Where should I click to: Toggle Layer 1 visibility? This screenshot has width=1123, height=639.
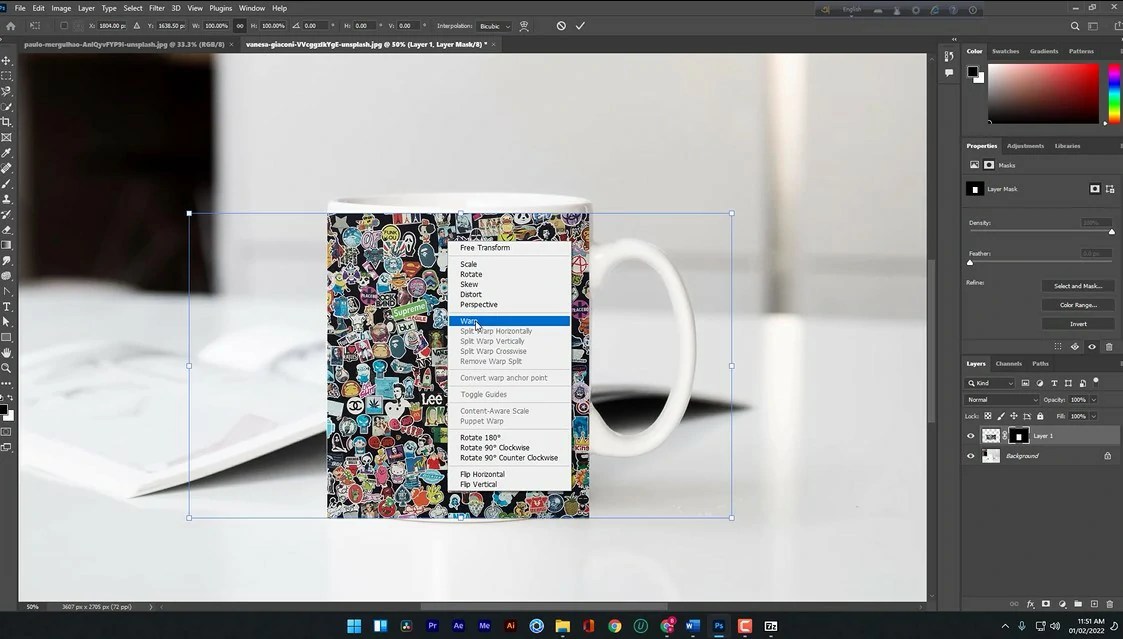(970, 435)
